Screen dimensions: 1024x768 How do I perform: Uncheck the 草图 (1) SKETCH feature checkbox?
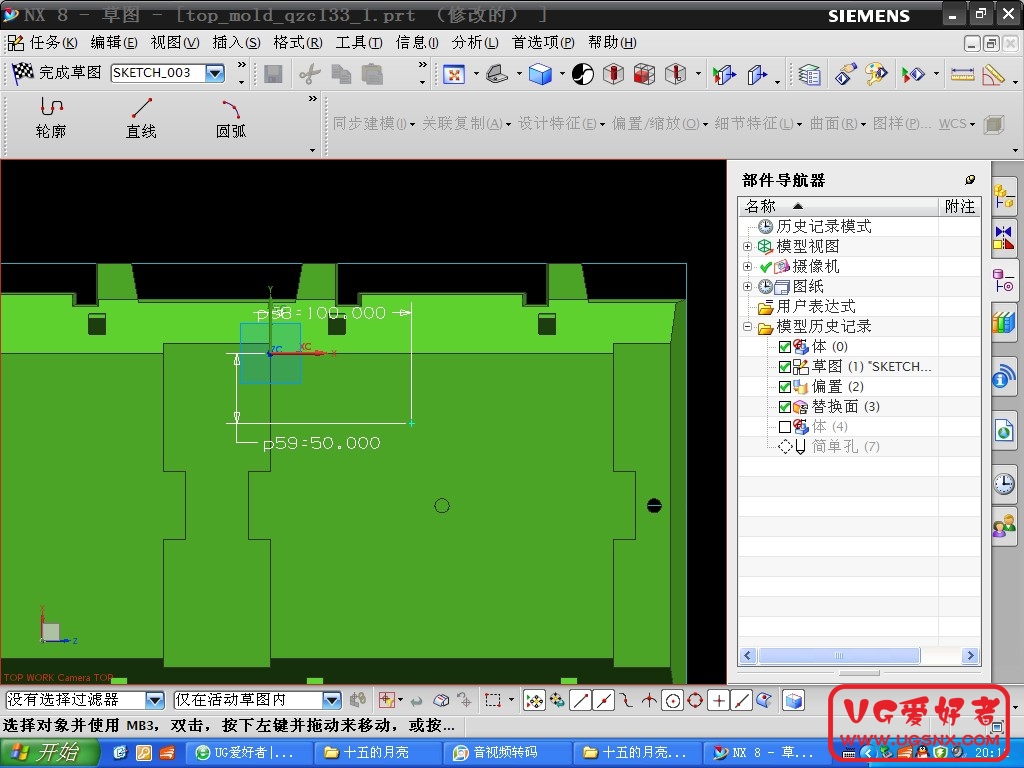785,367
